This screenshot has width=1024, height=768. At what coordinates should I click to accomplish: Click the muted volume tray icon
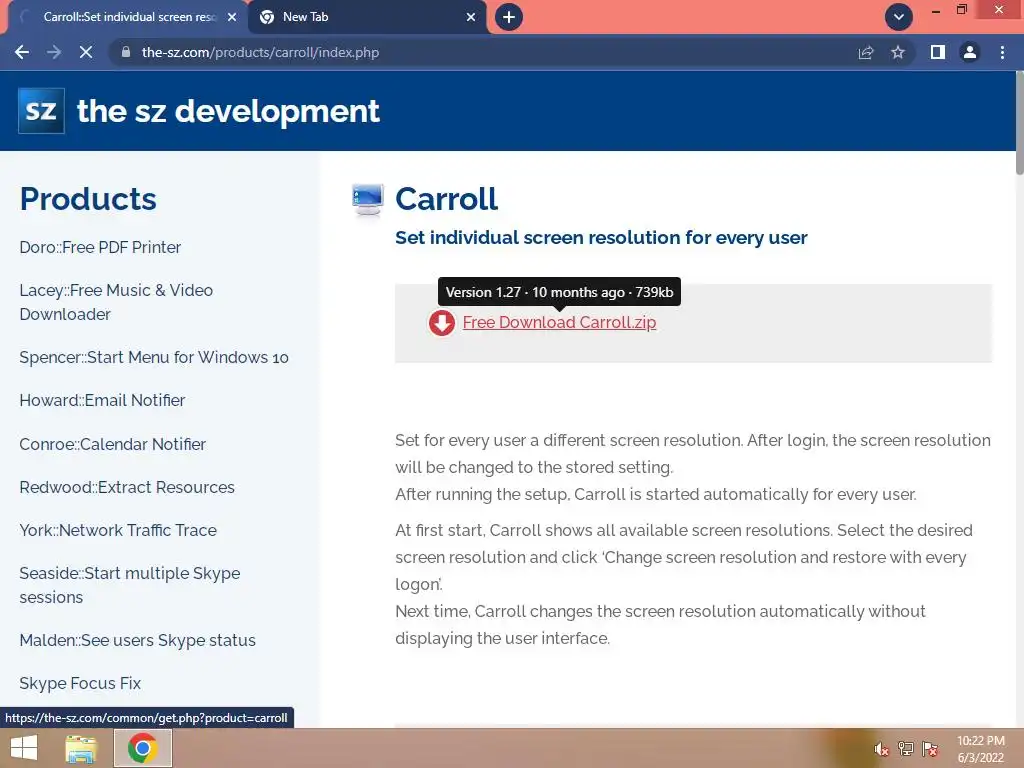881,749
